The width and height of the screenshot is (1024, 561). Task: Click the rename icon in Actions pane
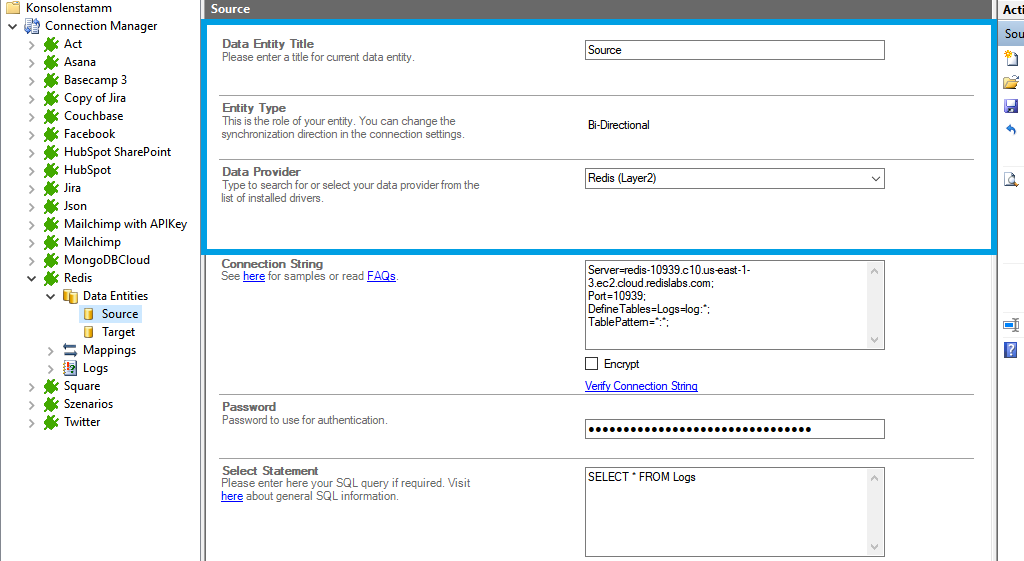point(1011,325)
